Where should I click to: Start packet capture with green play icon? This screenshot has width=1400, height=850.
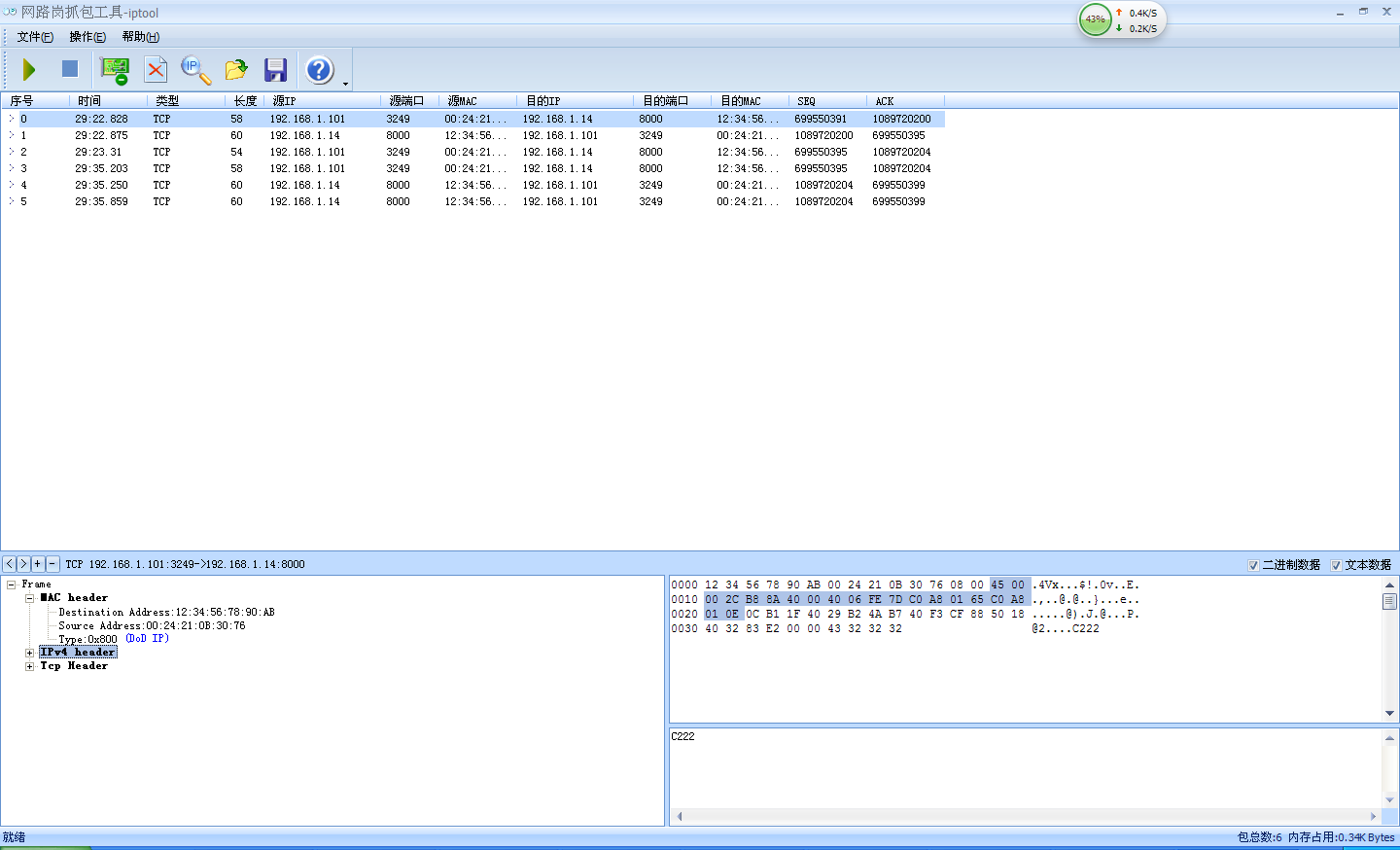point(29,70)
